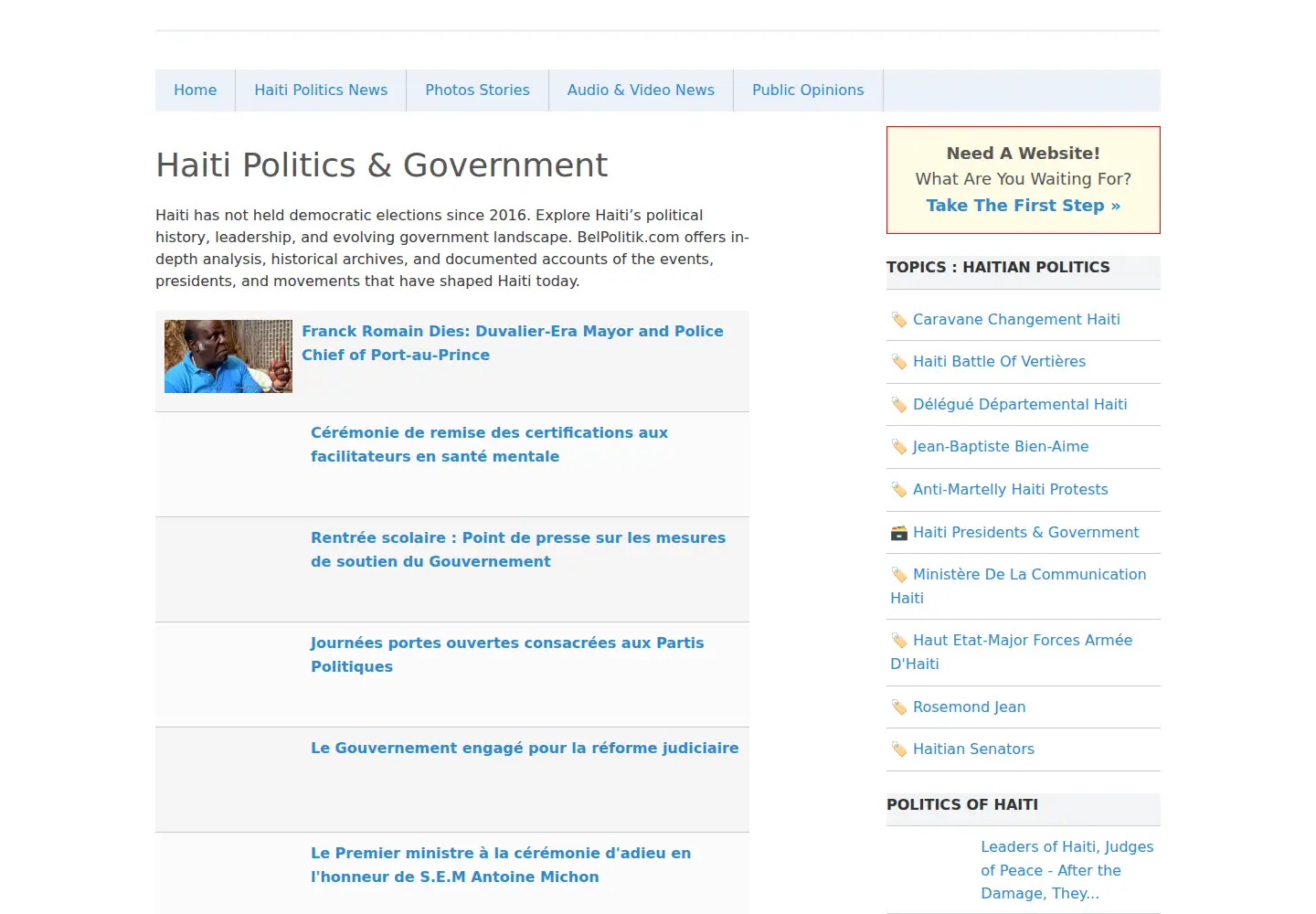Open Haut Etat-Major Forces Armée D'Haiti topic
Screen dimensions: 1316x914
[x=1012, y=652]
